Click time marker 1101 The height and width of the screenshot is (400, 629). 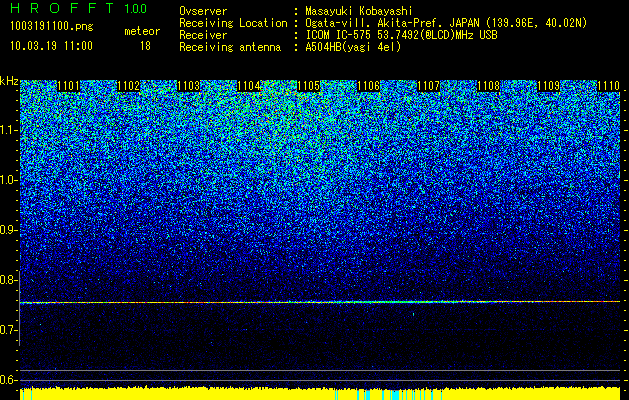[x=69, y=86]
